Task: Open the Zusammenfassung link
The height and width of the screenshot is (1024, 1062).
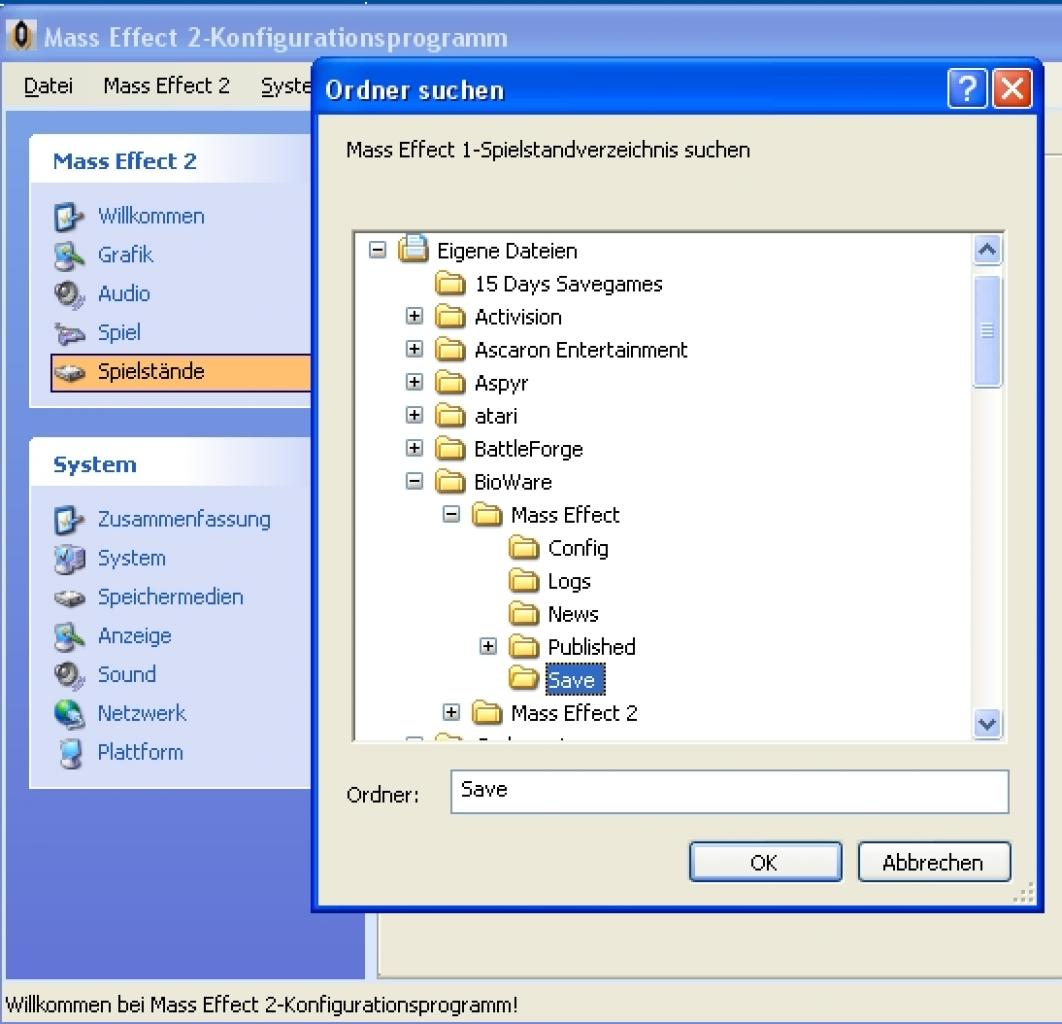Action: (x=184, y=519)
